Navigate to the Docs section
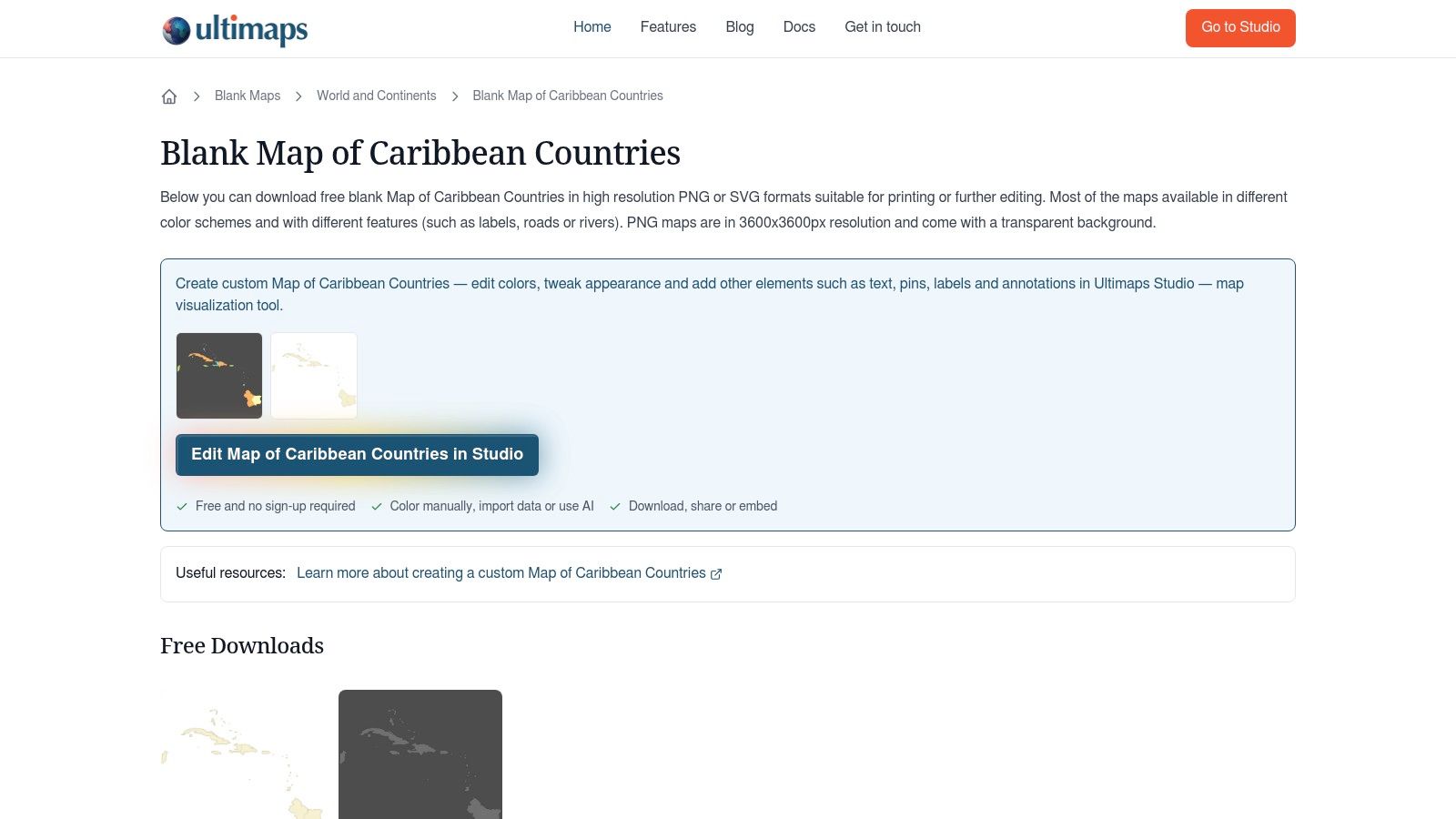1456x819 pixels. pos(799,27)
